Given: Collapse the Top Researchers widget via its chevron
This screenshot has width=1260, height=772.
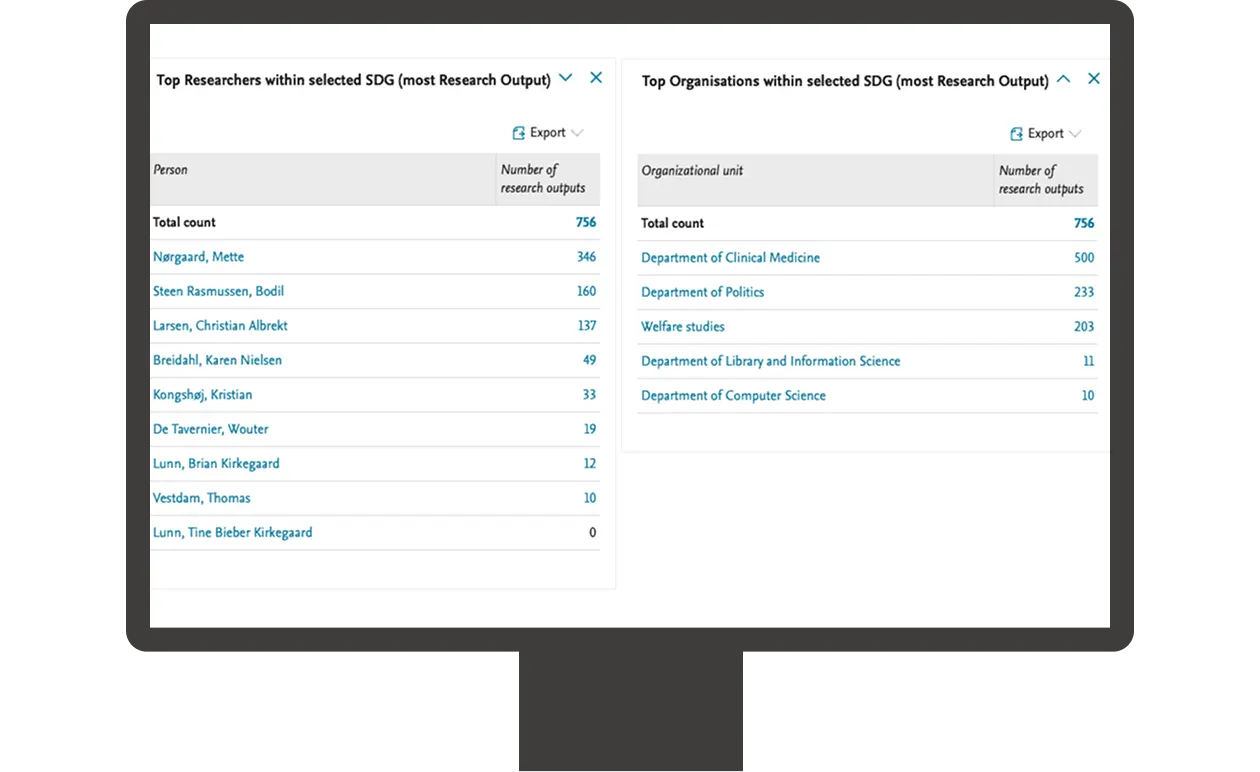Looking at the screenshot, I should click(566, 77).
